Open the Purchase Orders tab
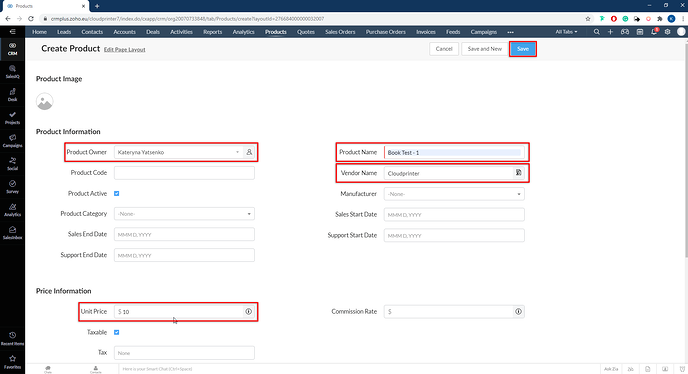 (x=386, y=32)
